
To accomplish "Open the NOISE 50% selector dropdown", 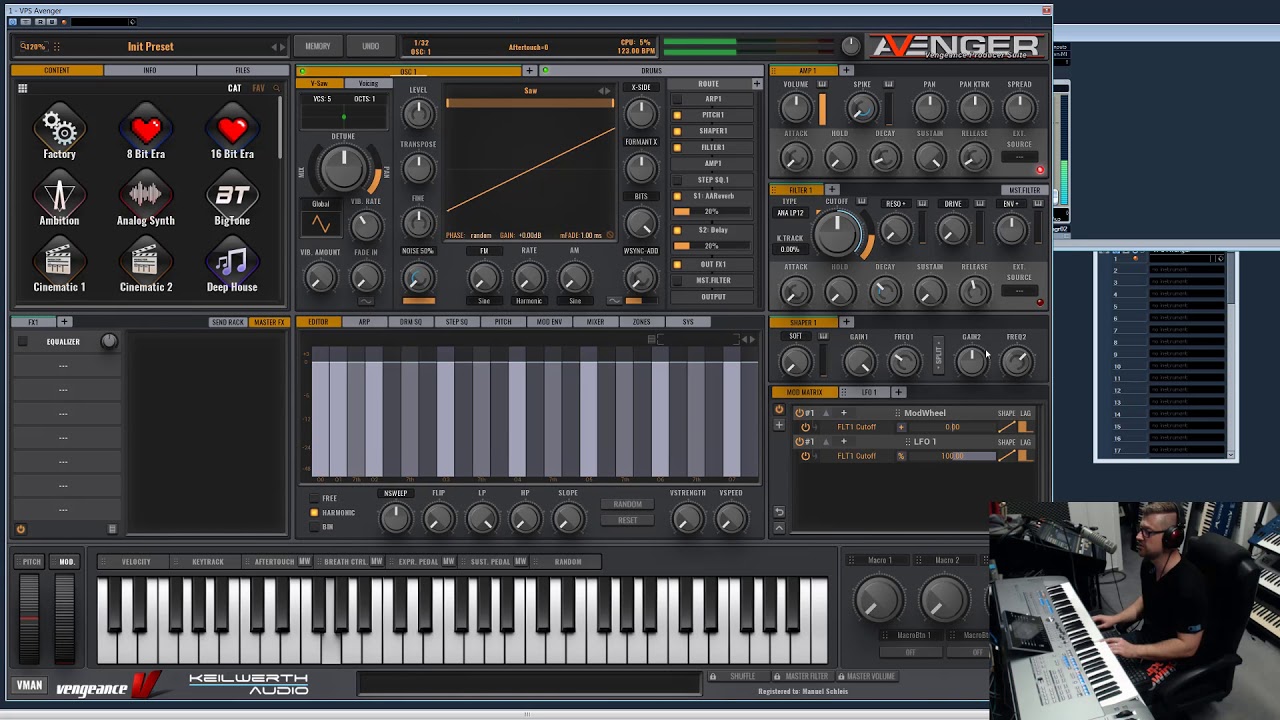I will tap(418, 251).
